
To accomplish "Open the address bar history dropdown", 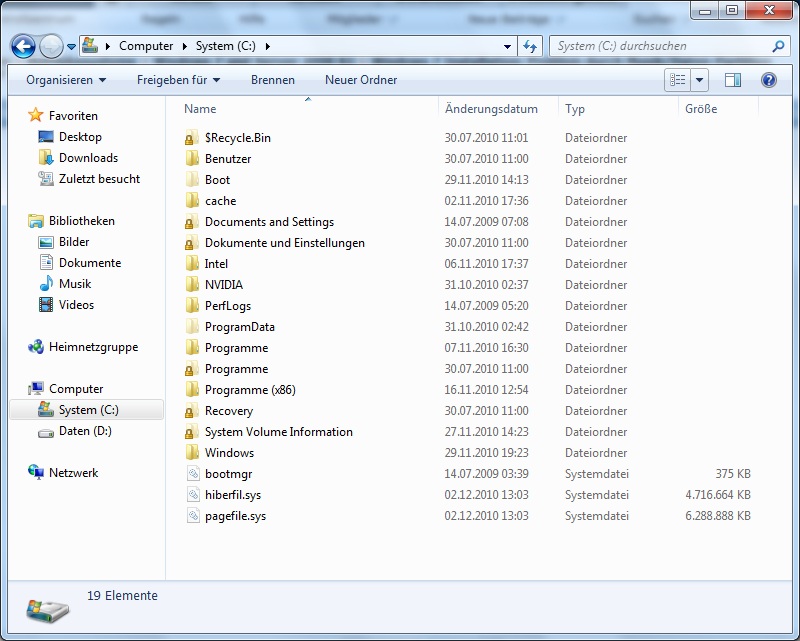I will pos(507,46).
